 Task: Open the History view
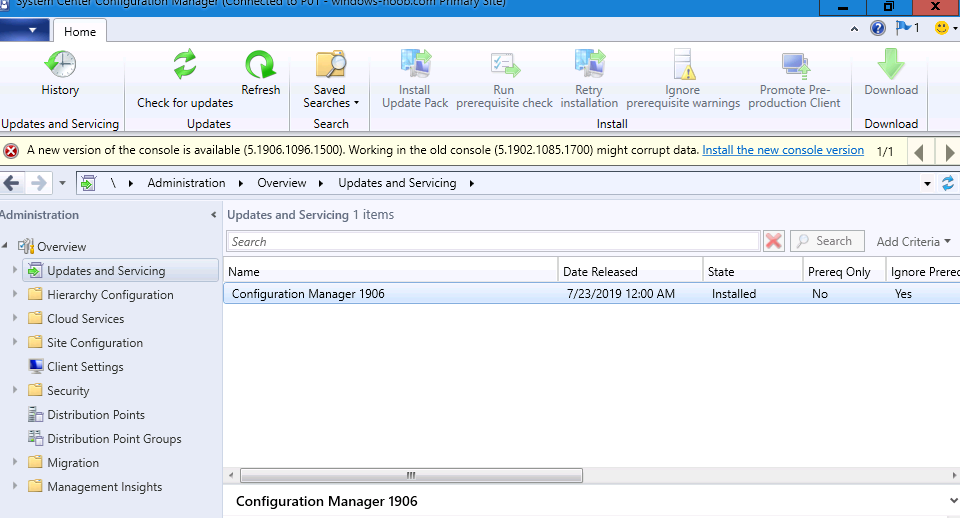pos(60,73)
